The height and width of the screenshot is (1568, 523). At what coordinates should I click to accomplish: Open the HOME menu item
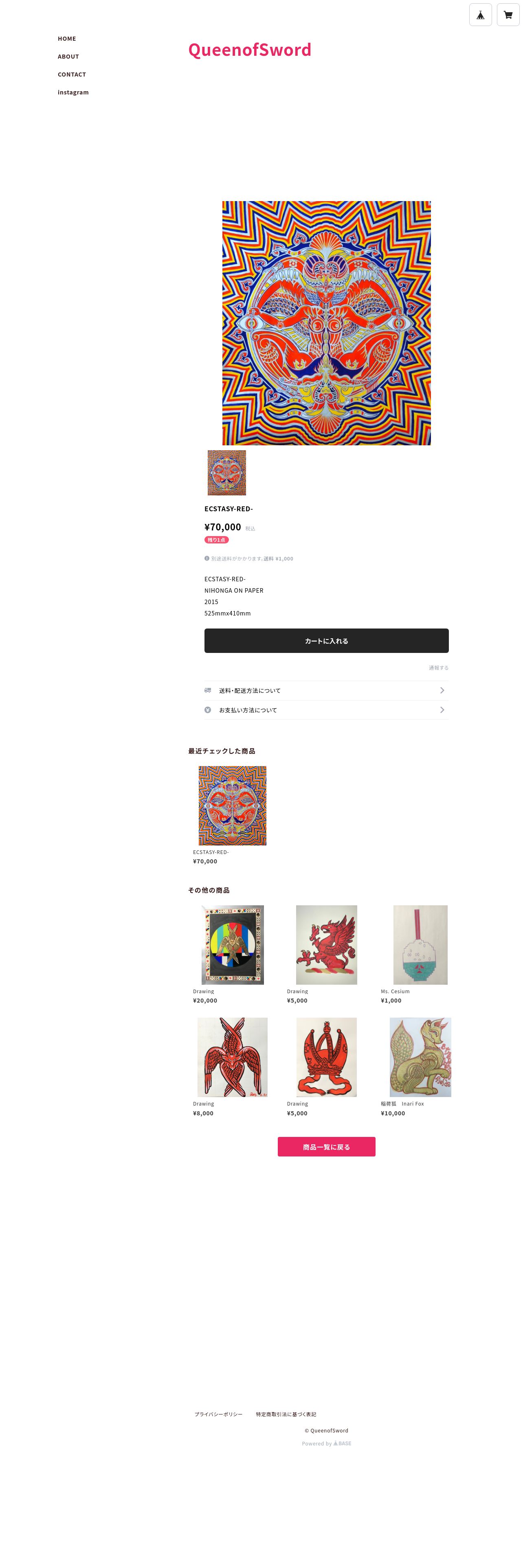(67, 38)
